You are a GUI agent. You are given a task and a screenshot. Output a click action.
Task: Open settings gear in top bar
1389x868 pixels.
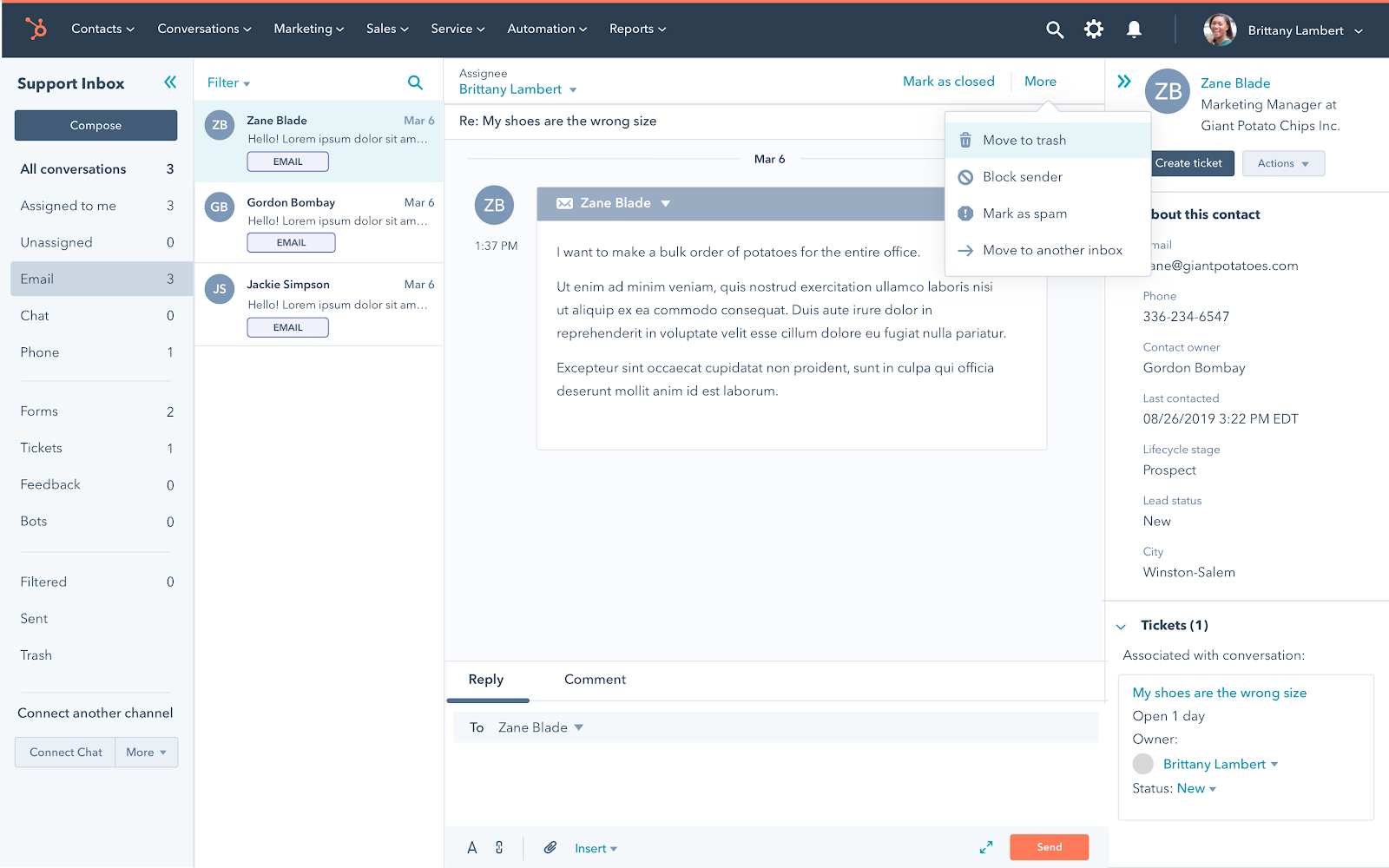pyautogui.click(x=1094, y=30)
